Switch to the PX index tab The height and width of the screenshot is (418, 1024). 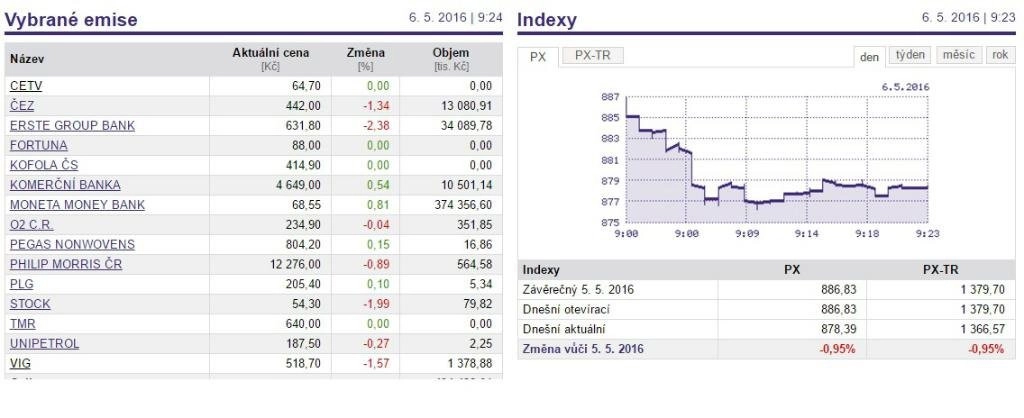click(538, 57)
